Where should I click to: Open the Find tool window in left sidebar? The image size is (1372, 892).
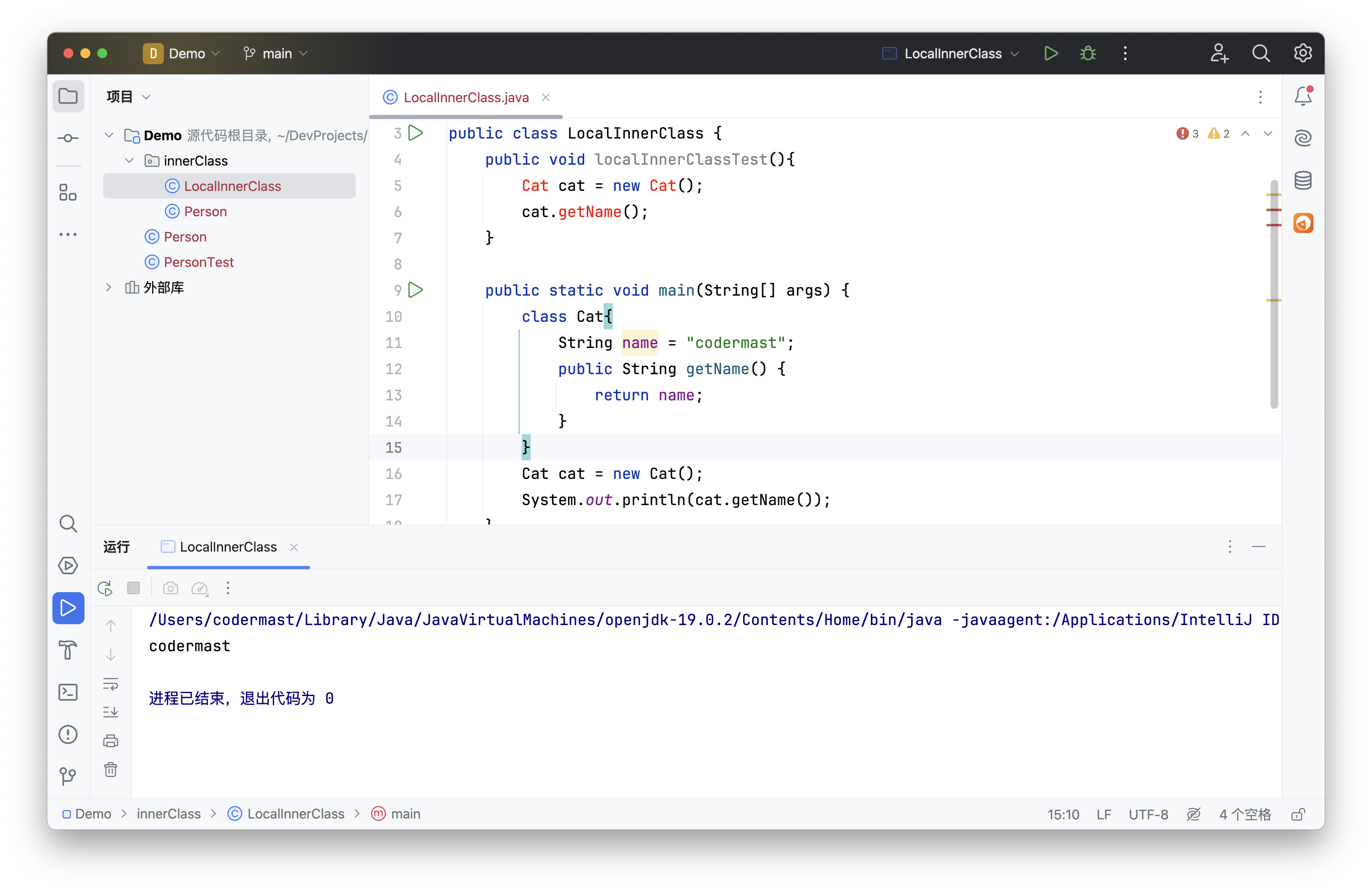pyautogui.click(x=68, y=523)
